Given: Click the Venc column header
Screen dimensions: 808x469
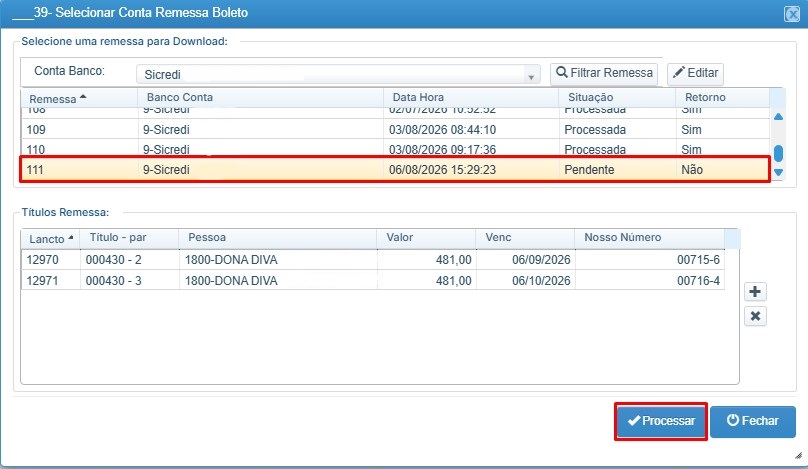Looking at the screenshot, I should click(x=525, y=239).
